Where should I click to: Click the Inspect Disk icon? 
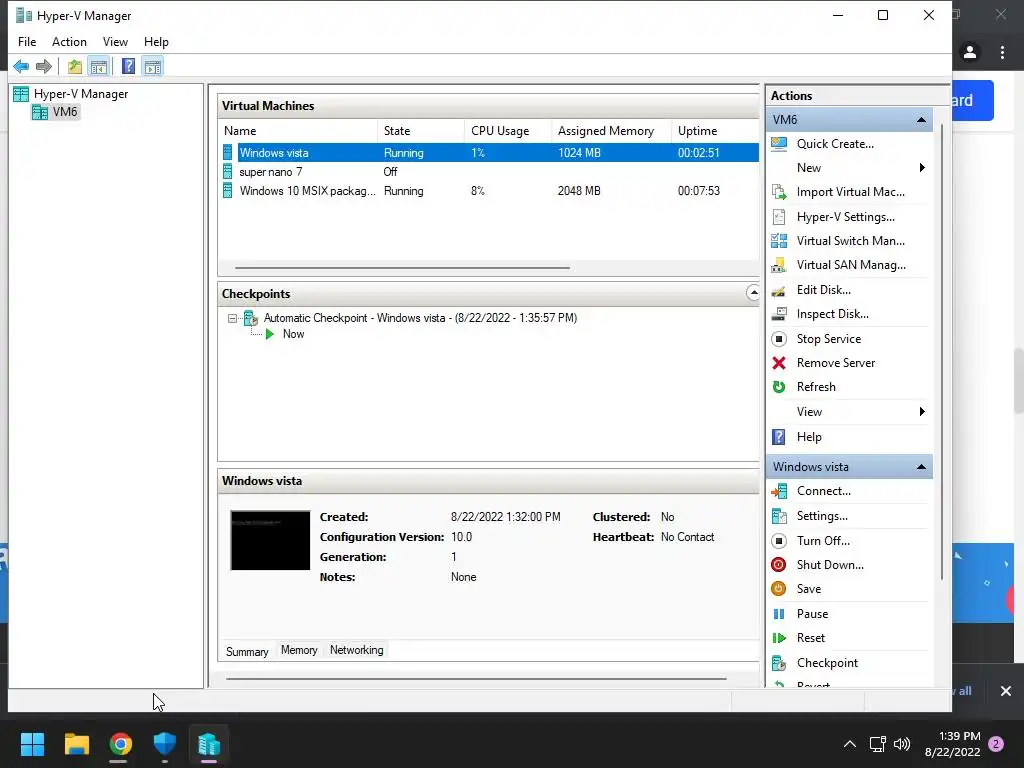tap(779, 314)
